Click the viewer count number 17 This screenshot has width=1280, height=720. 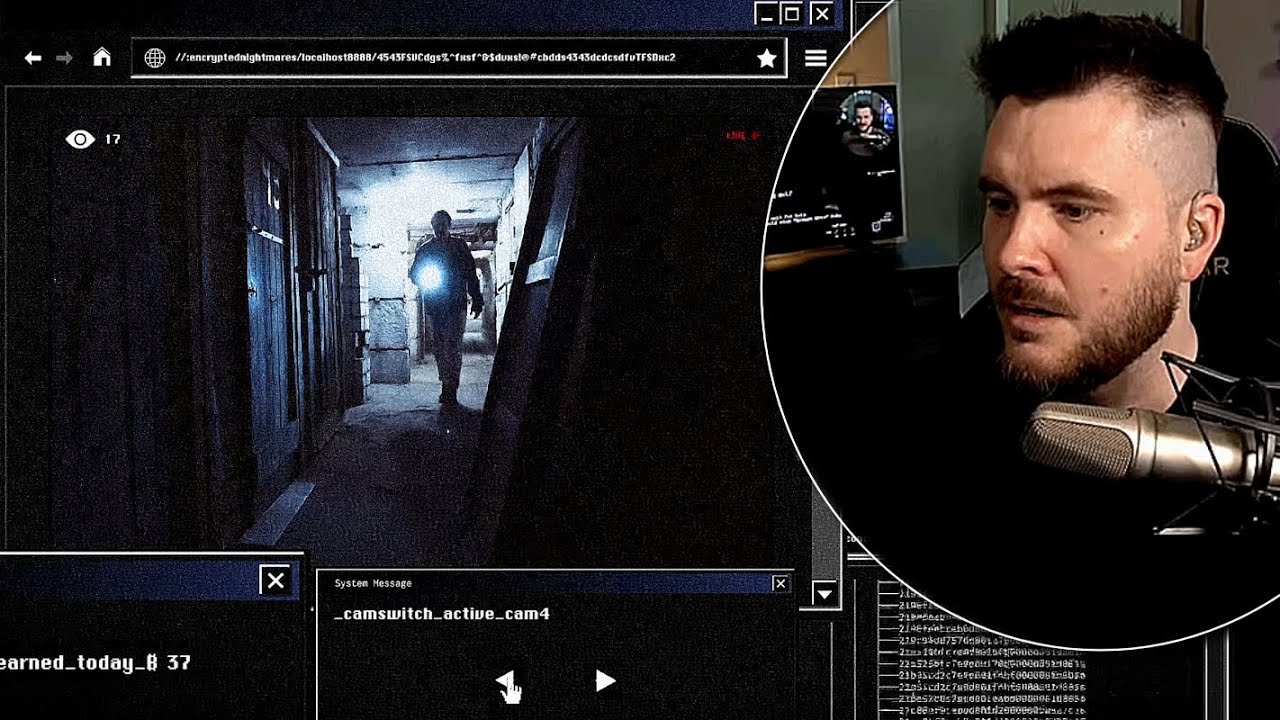112,139
